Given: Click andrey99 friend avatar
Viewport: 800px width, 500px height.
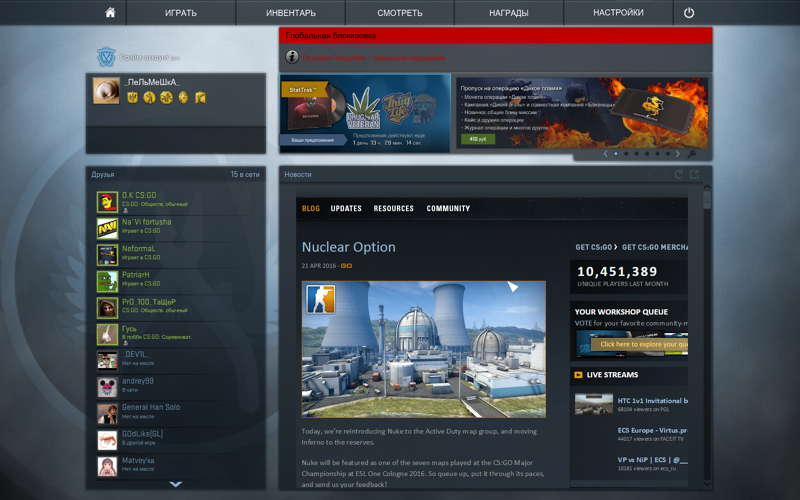Looking at the screenshot, I should (x=107, y=387).
